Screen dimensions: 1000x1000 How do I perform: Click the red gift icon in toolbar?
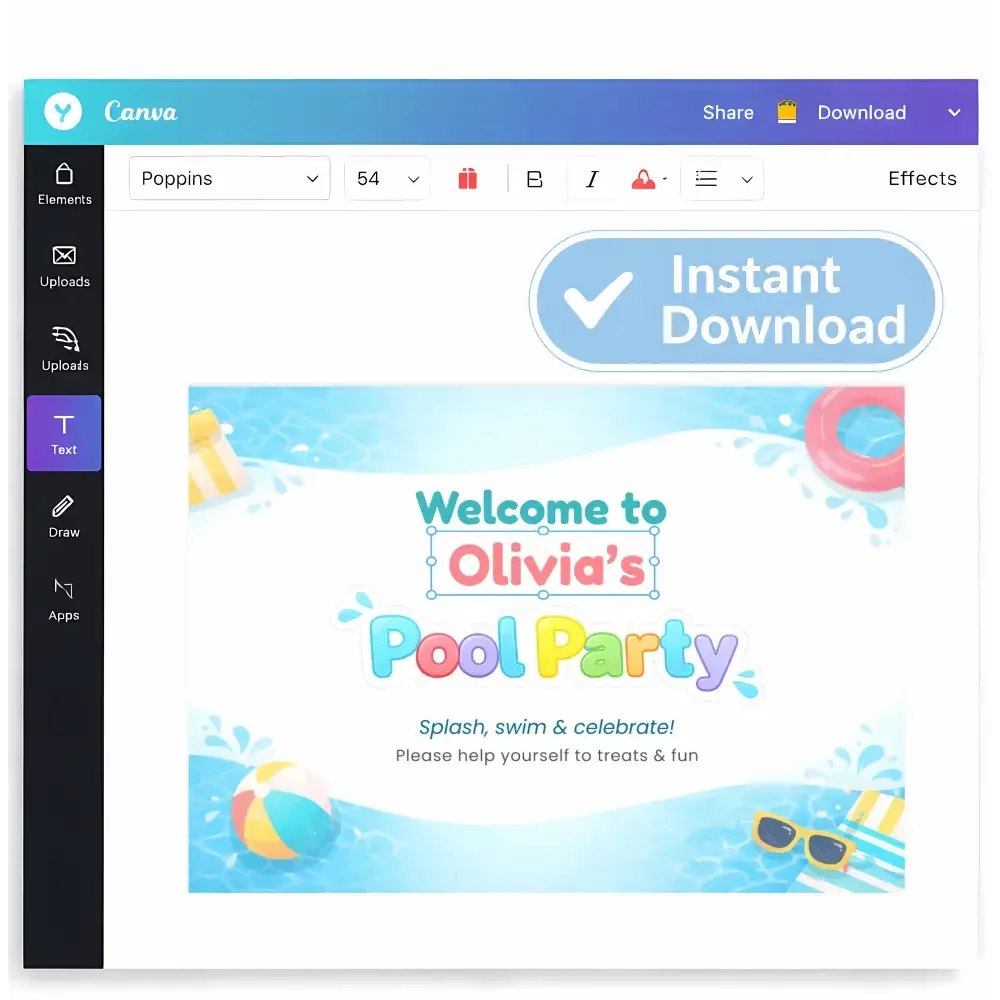coord(467,179)
